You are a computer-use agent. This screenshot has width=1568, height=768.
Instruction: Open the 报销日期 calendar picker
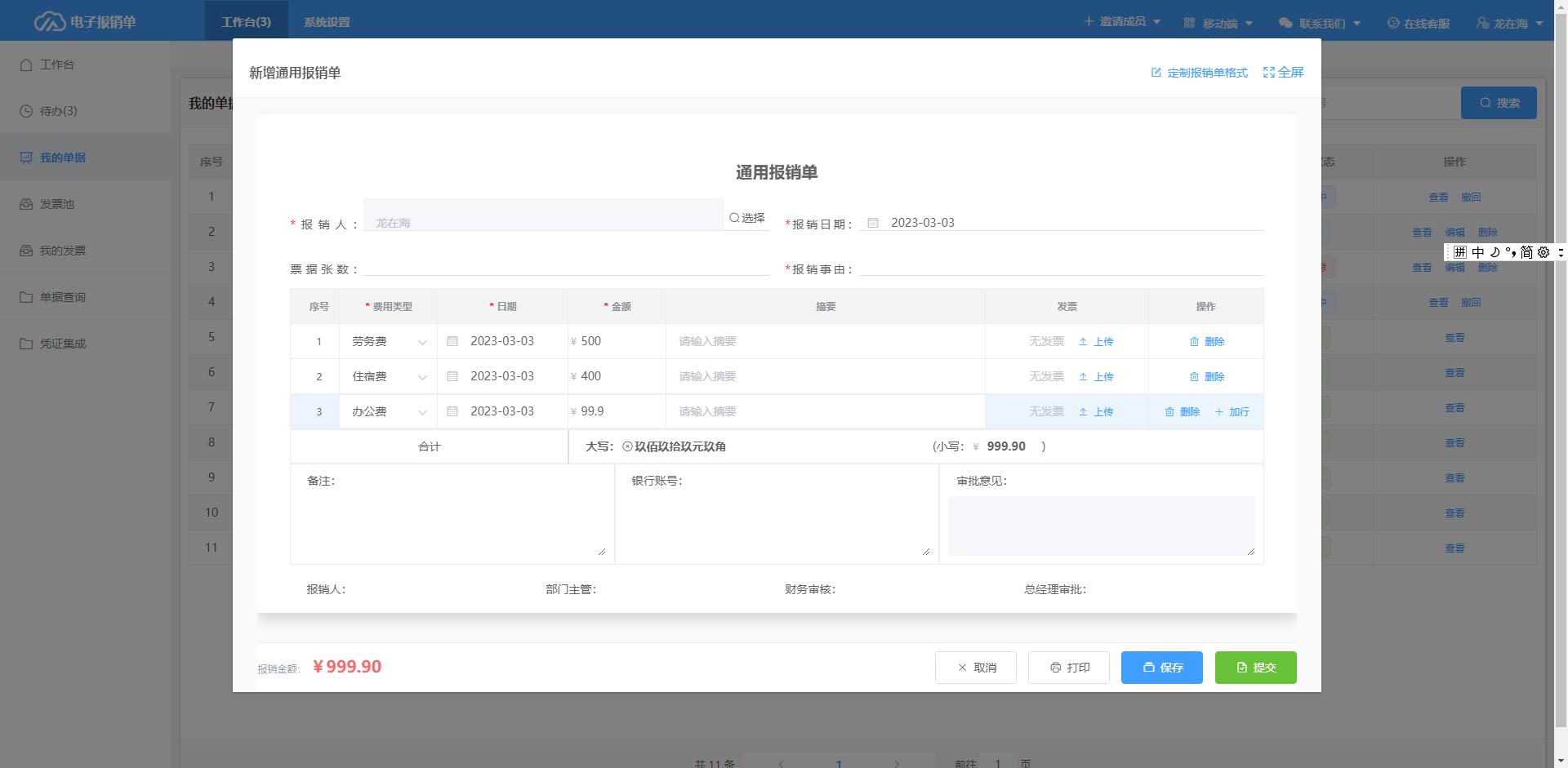(871, 222)
